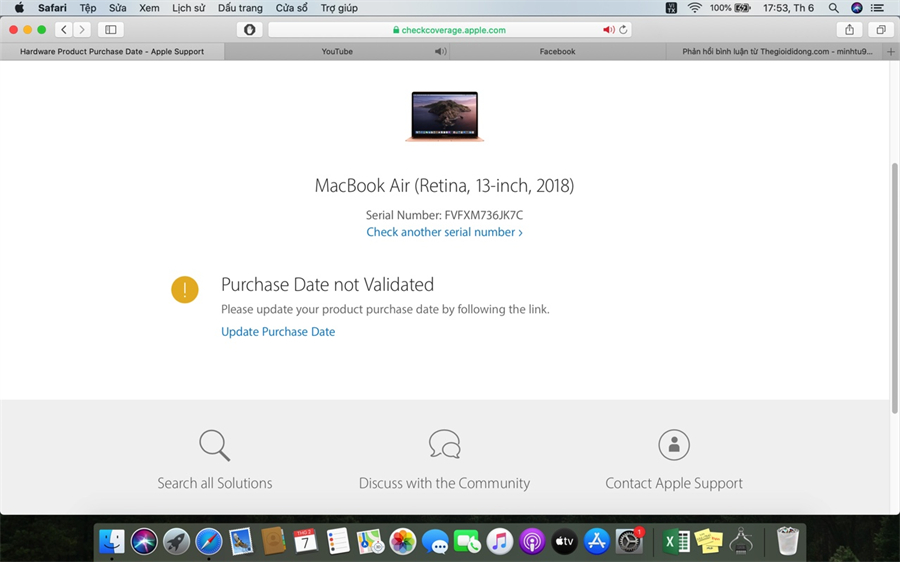Go back using the Safari back arrow
The width and height of the screenshot is (900, 562).
point(64,29)
